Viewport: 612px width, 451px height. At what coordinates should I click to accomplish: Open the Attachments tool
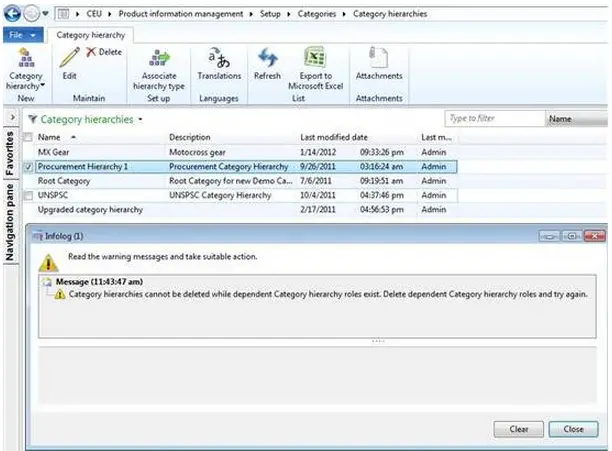tap(379, 60)
